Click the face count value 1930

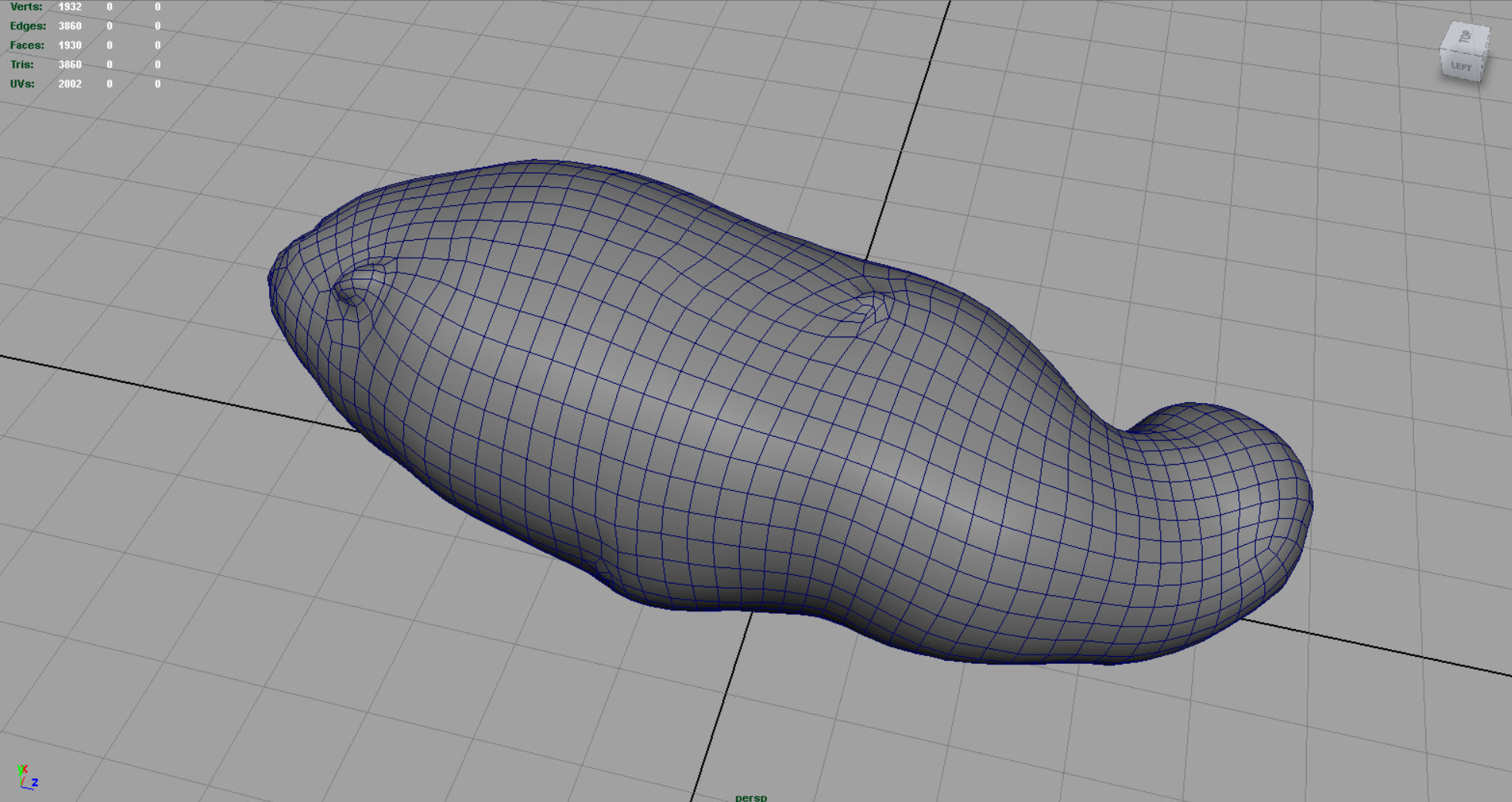click(x=69, y=45)
